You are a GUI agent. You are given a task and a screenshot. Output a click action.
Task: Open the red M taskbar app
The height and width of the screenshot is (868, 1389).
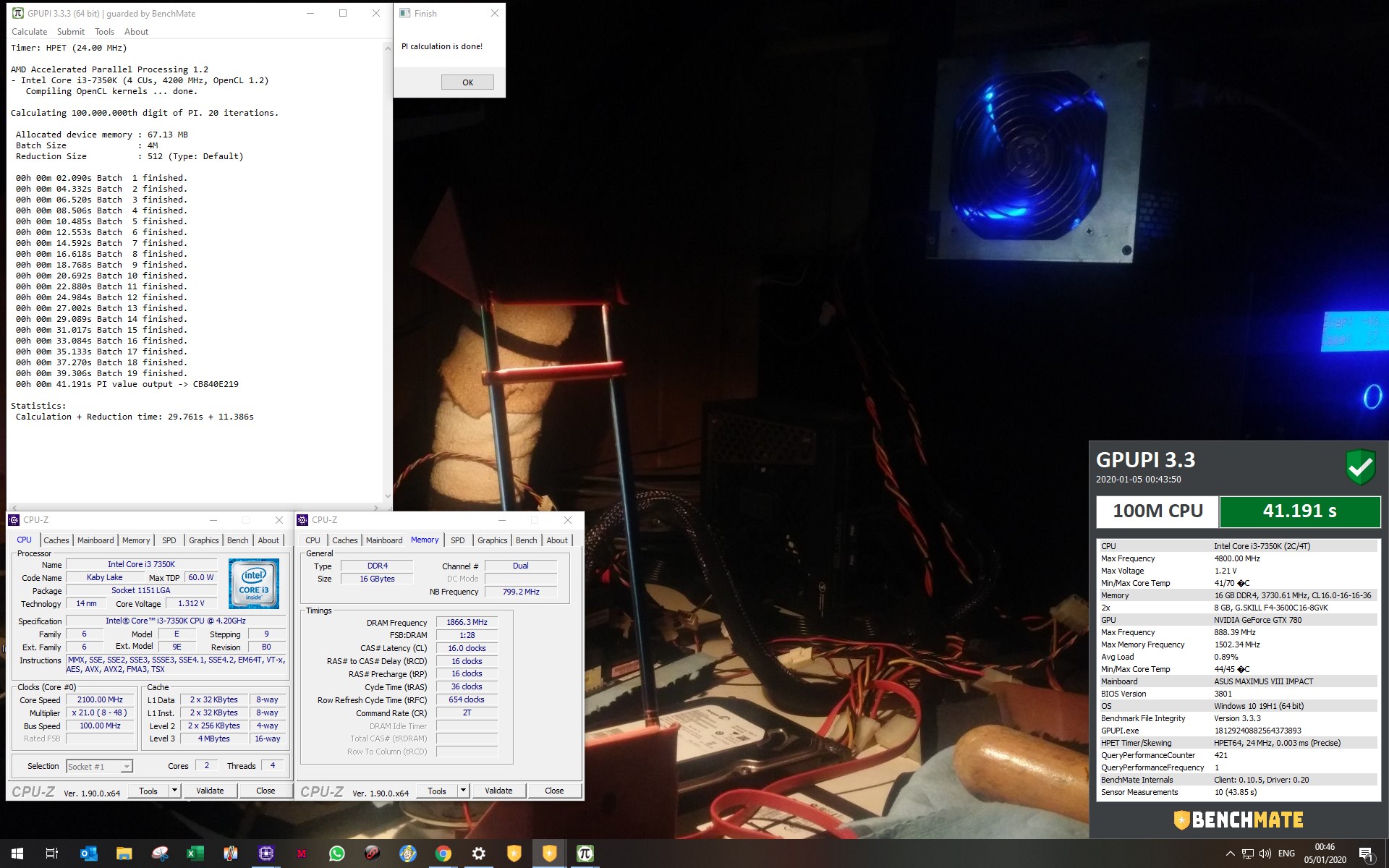302,854
